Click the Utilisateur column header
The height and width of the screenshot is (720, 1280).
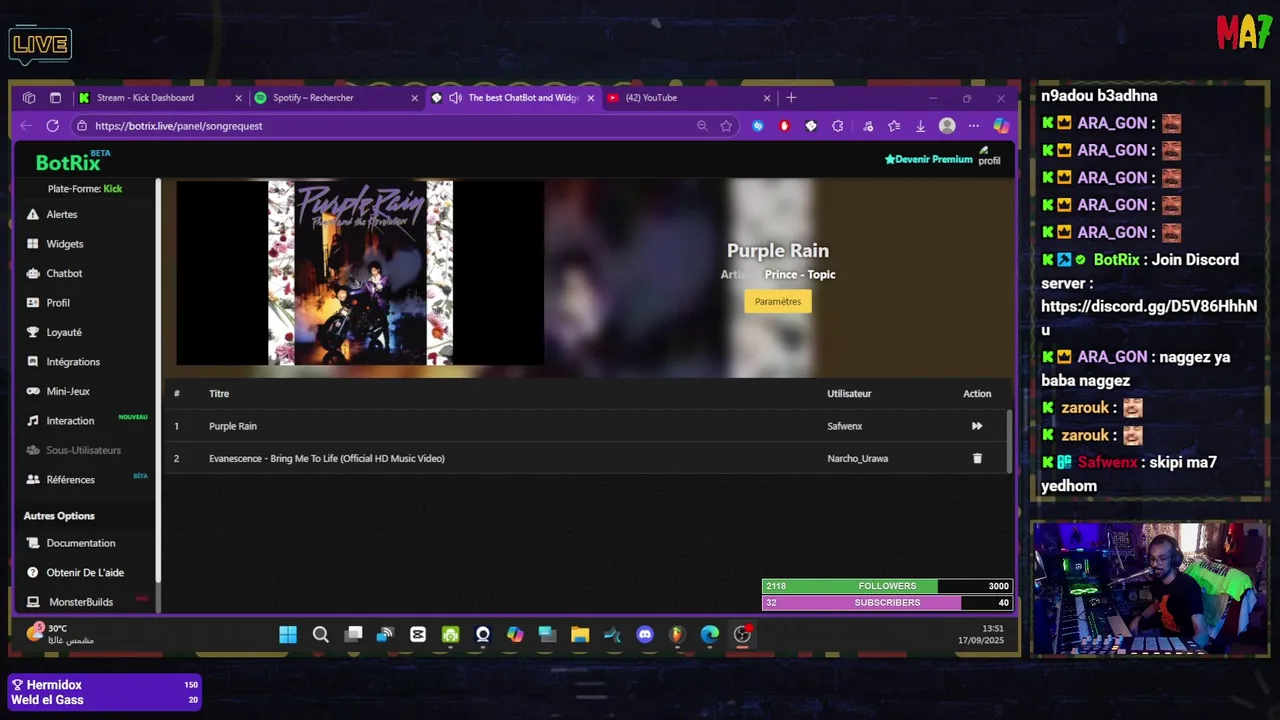pyautogui.click(x=849, y=394)
